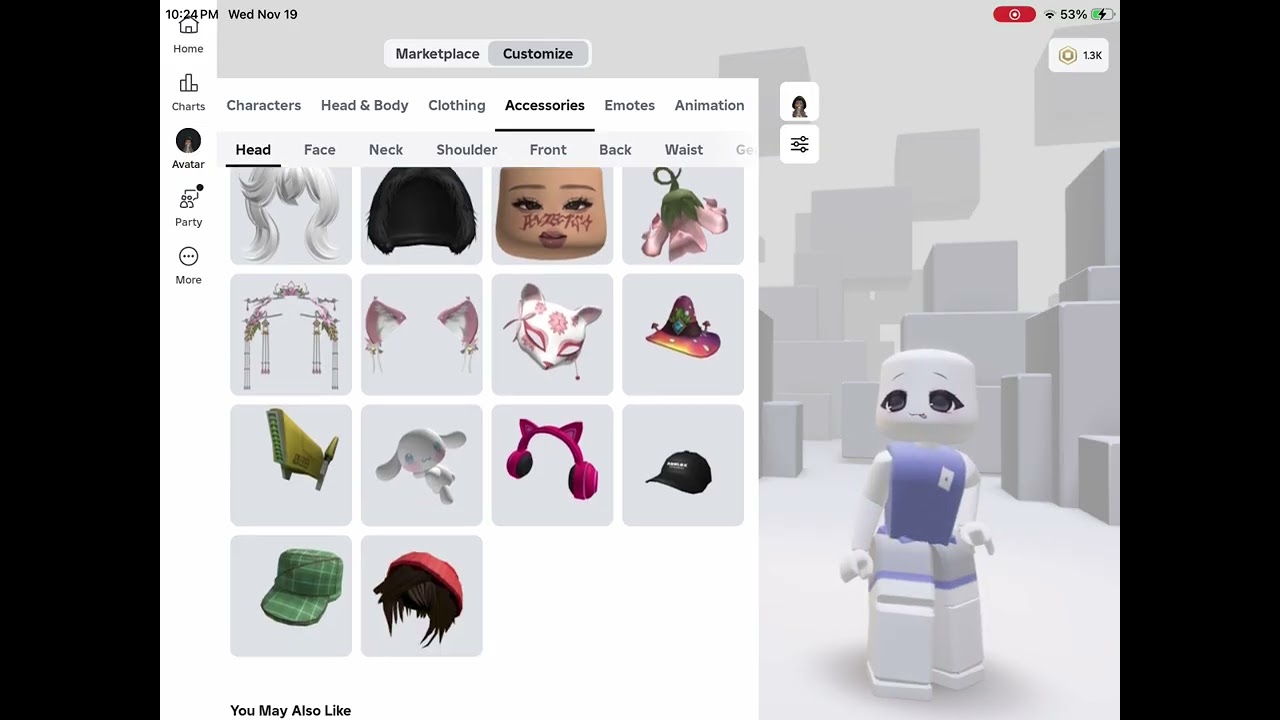Select the Neck subcategory
Viewport: 1280px width, 720px height.
(385, 150)
